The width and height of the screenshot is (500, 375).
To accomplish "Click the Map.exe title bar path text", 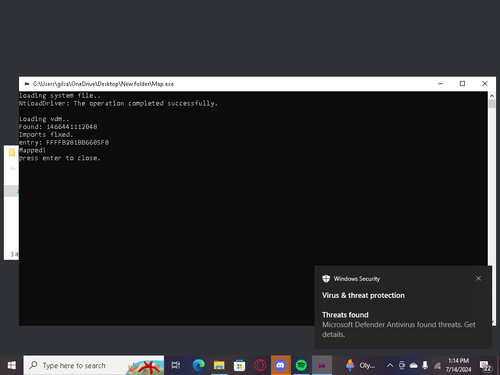I will (103, 84).
